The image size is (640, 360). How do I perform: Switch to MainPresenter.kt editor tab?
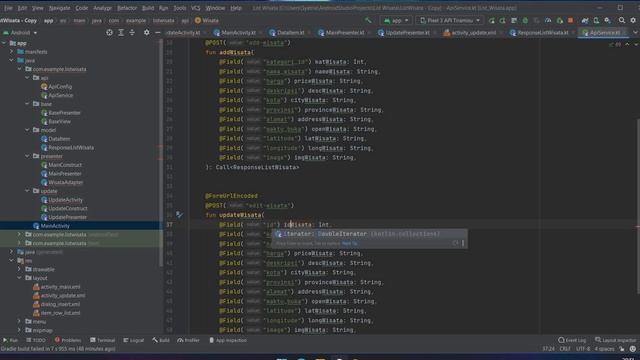coord(341,33)
